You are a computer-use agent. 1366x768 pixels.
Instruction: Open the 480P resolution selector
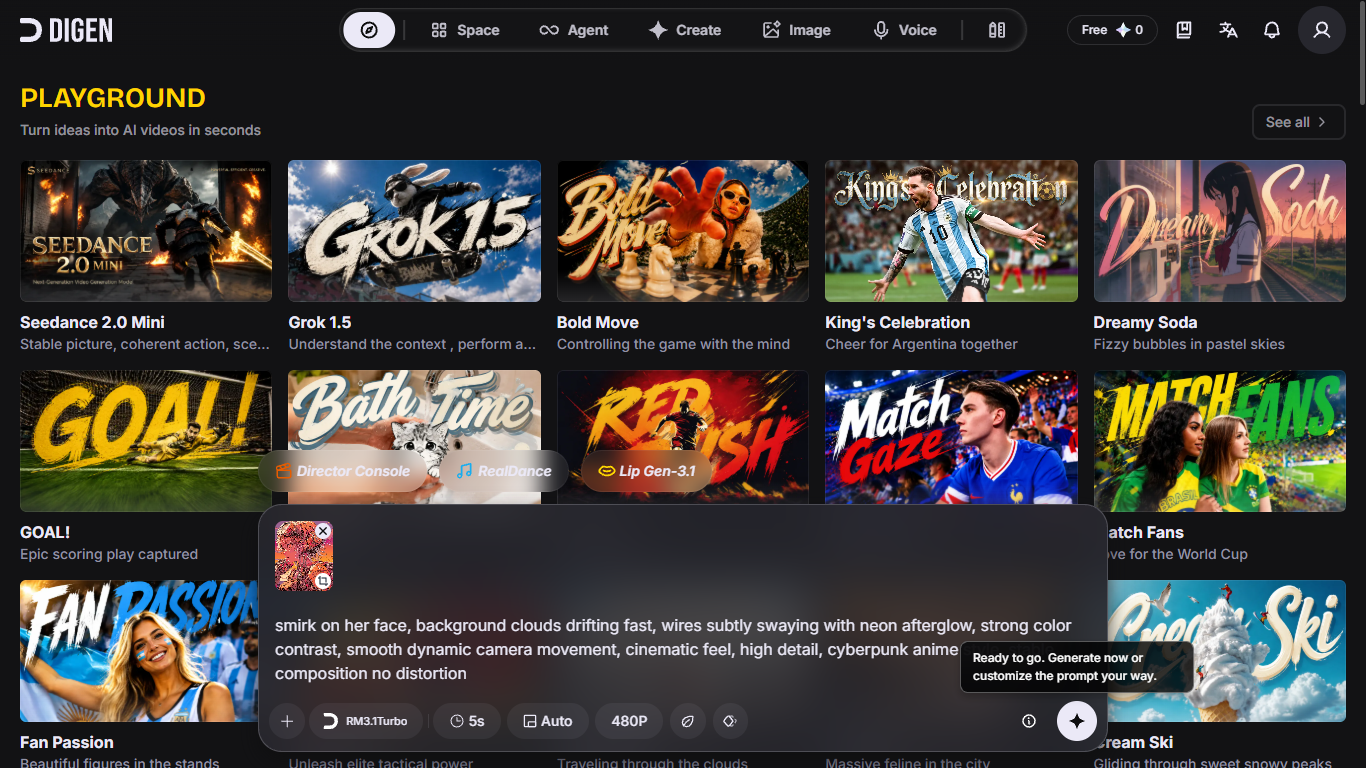click(629, 721)
